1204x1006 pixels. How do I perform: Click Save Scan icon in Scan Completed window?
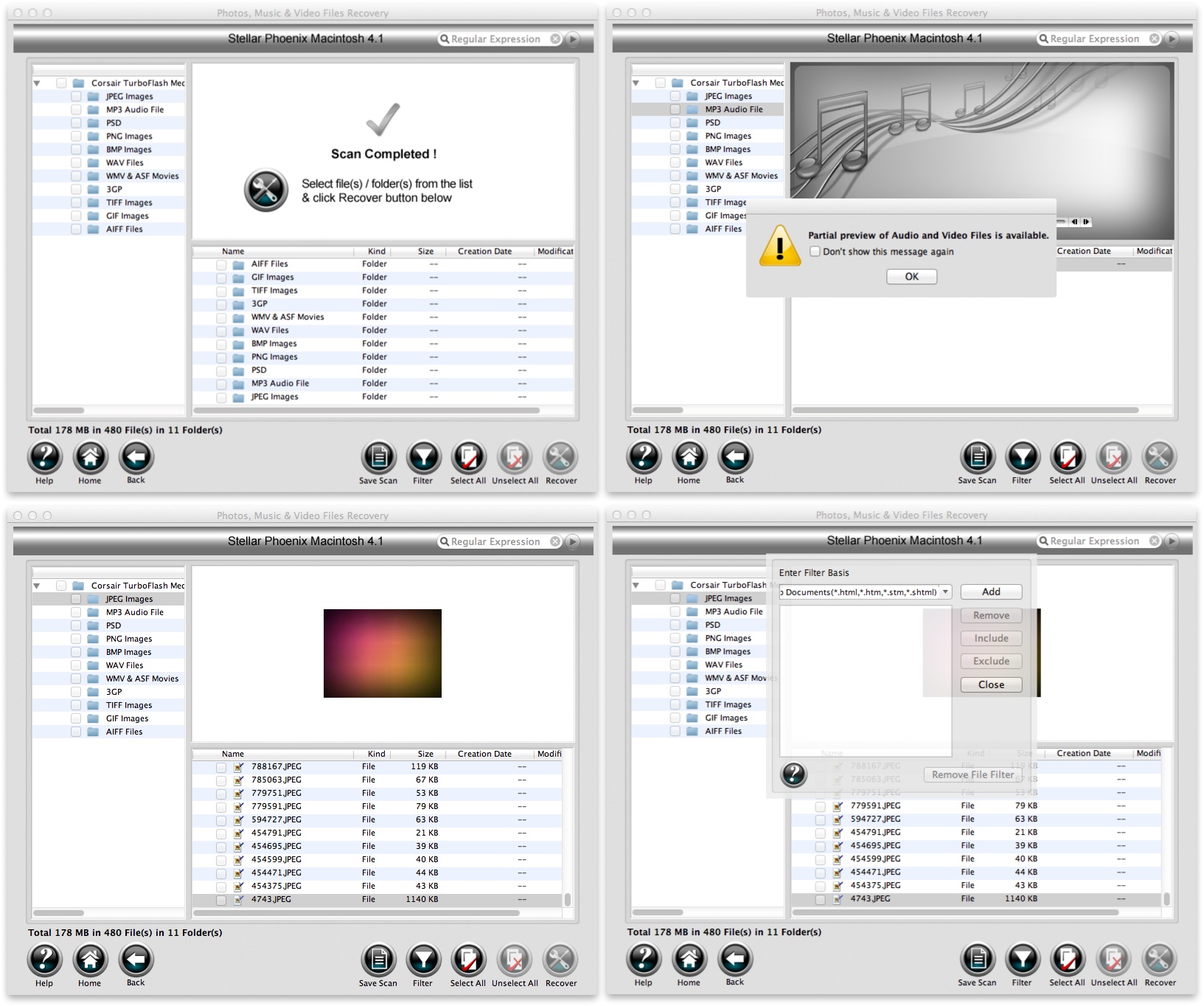pyautogui.click(x=378, y=458)
